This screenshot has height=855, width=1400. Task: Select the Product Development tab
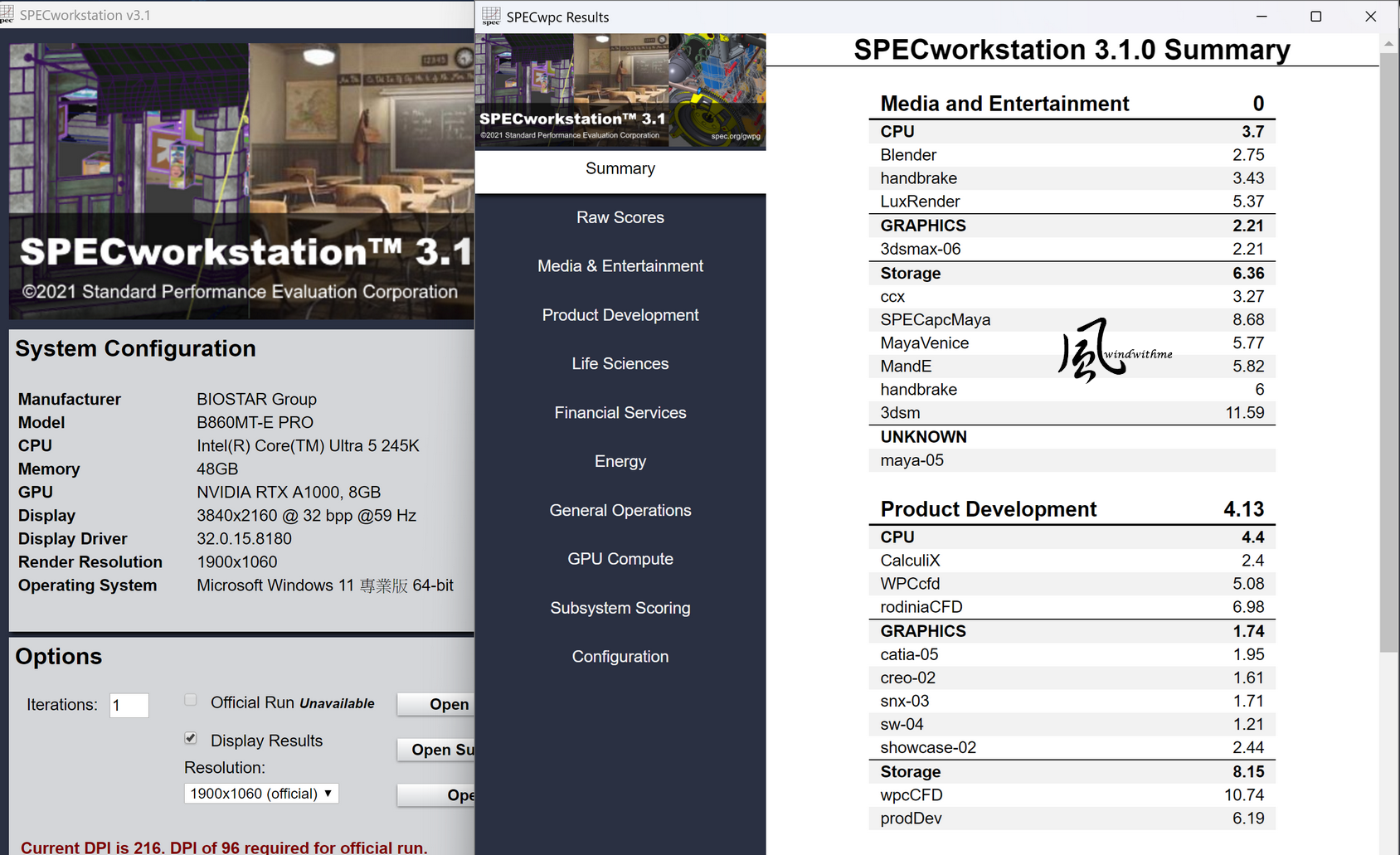coord(620,315)
